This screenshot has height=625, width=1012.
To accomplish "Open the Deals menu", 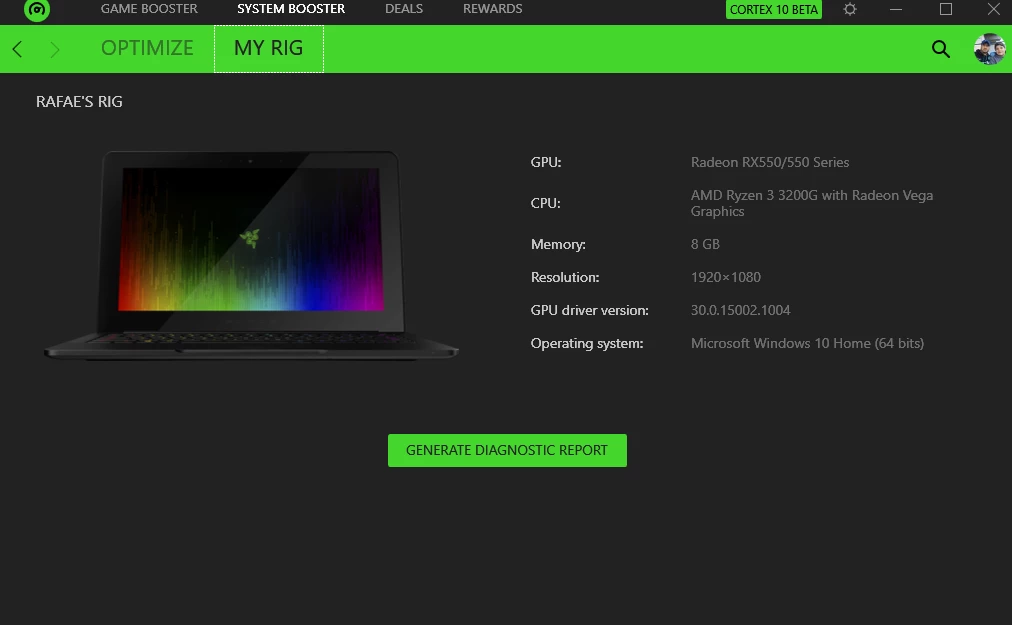I will [404, 9].
